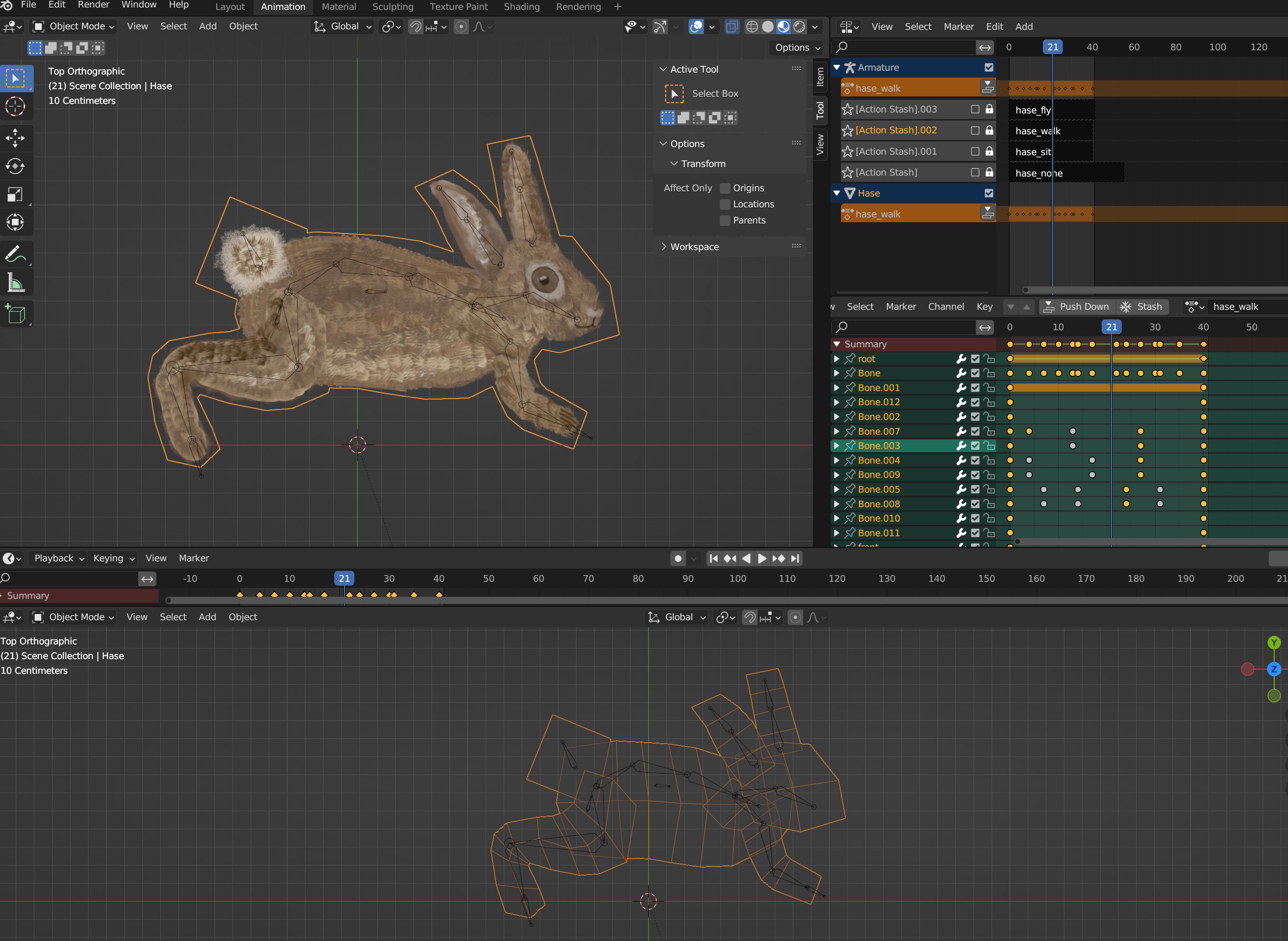Jump to the first frame of playback
Image resolution: width=1288 pixels, height=941 pixels.
713,558
